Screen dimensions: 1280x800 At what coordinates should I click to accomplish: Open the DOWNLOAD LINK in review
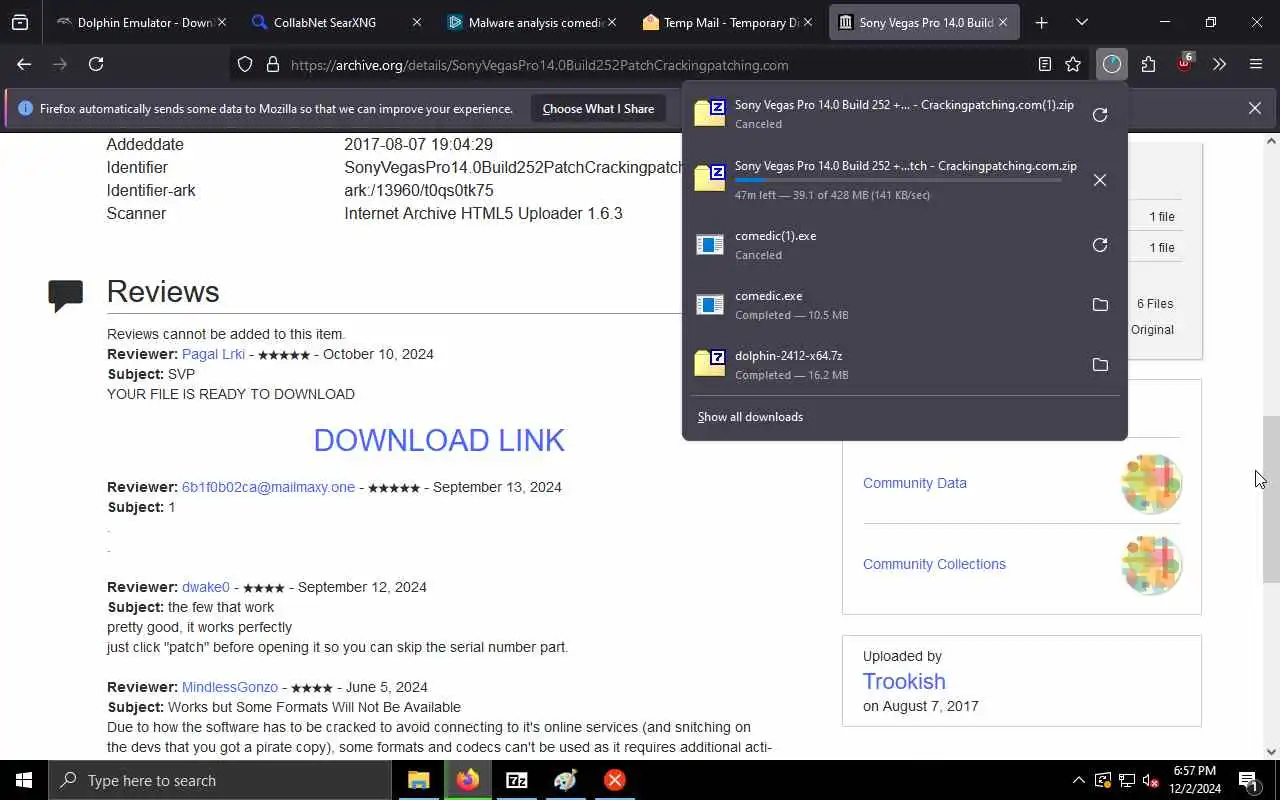[x=439, y=440]
